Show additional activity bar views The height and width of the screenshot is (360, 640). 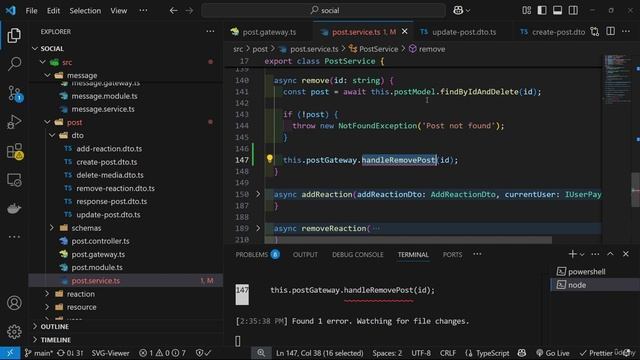pos(14,237)
